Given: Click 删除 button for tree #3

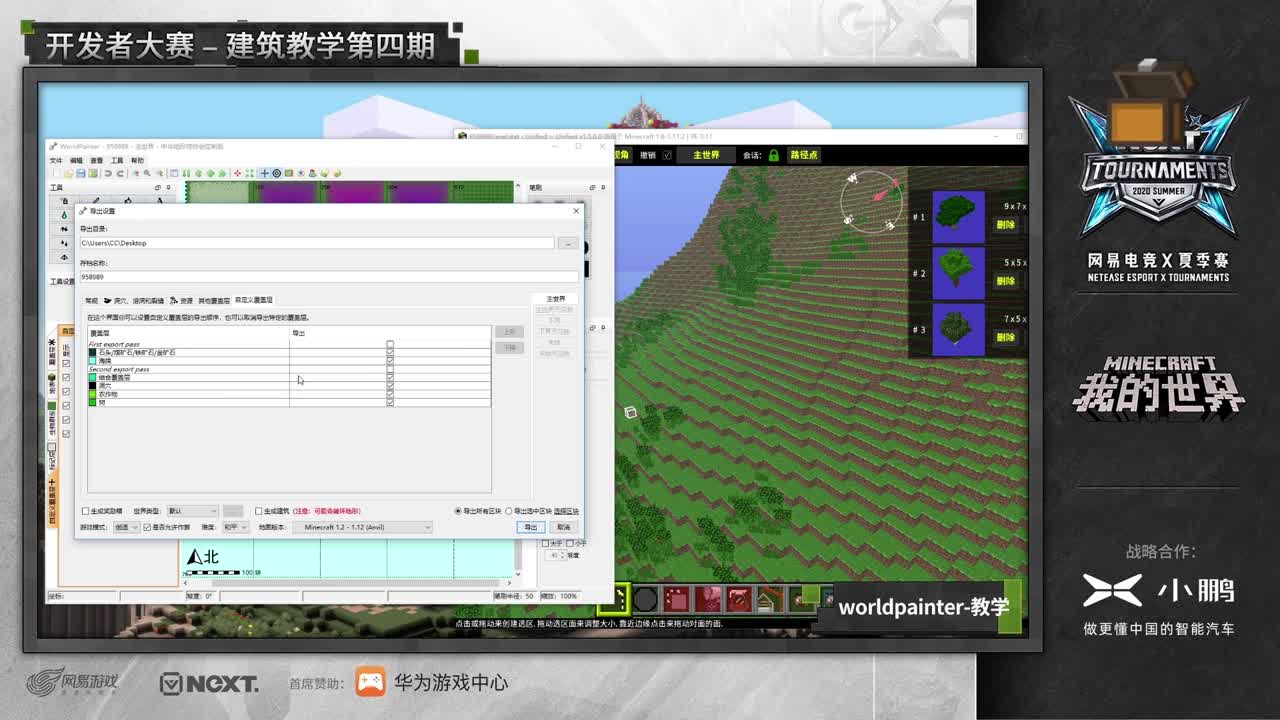Looking at the screenshot, I should 1005,337.
